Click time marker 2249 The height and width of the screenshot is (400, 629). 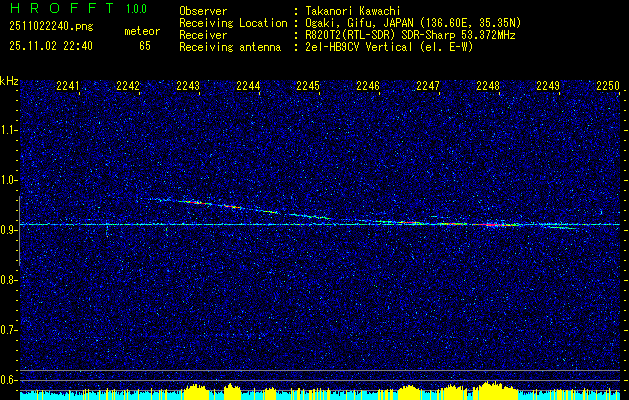click(548, 86)
